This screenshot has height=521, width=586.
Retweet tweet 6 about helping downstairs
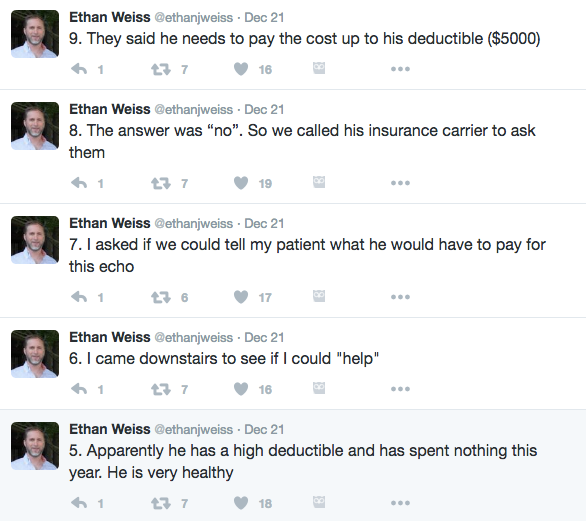click(x=161, y=389)
